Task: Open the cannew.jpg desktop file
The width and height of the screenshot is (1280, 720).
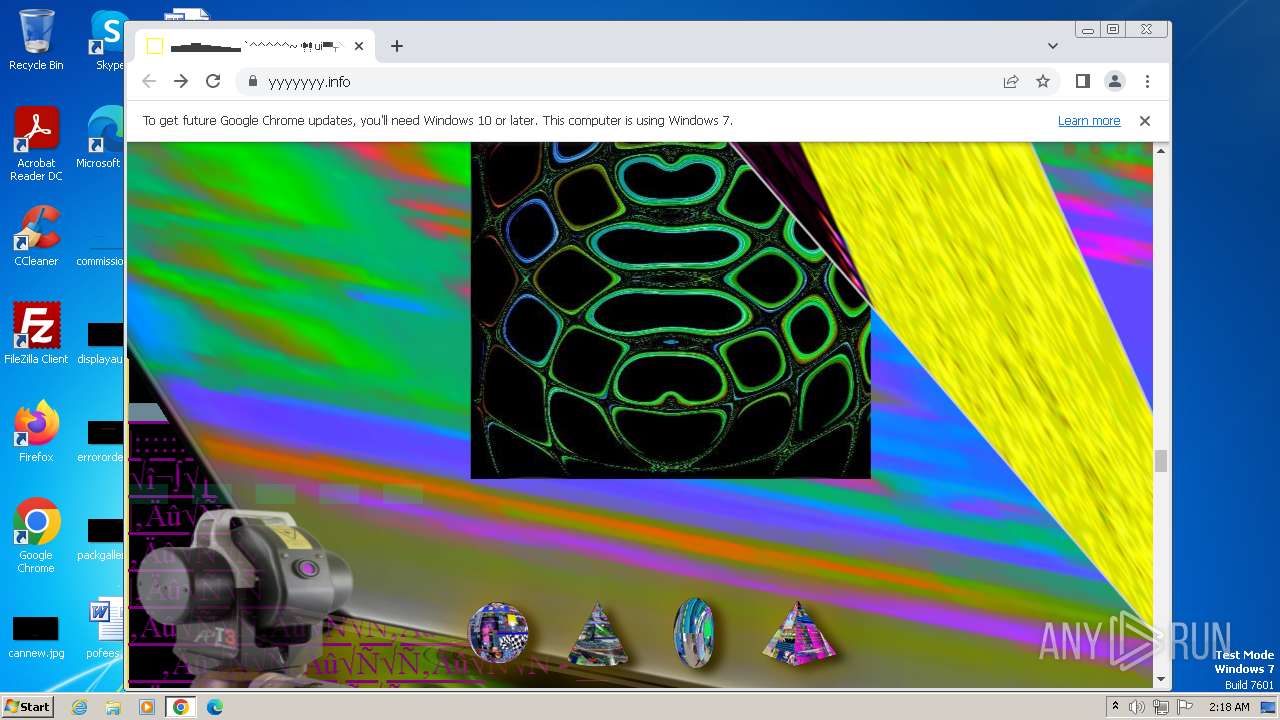Action: (x=36, y=638)
